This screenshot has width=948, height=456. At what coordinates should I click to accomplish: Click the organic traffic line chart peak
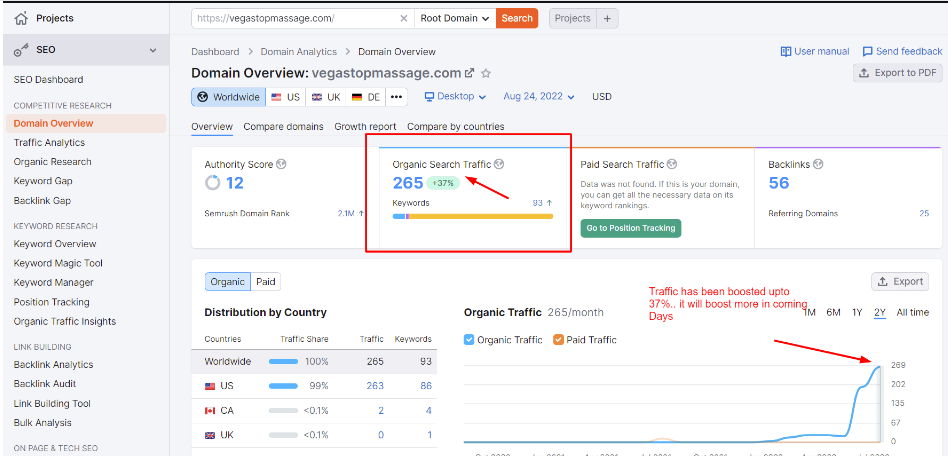coord(878,366)
